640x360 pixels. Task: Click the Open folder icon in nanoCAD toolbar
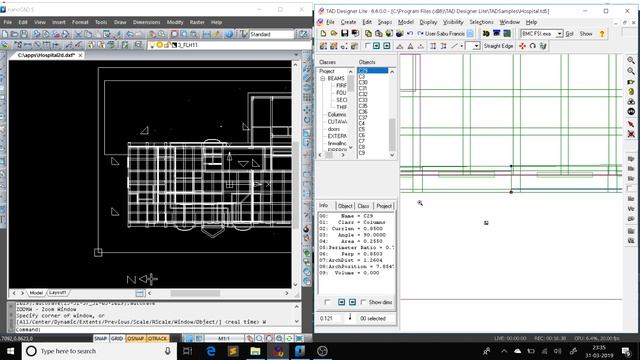[x=14, y=34]
